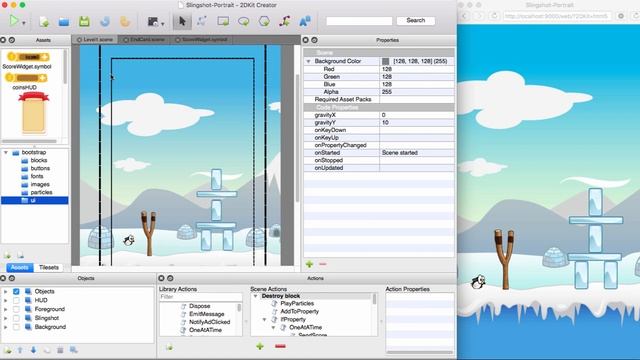The height and width of the screenshot is (360, 640).
Task: Toggle the HUD layer visibility checkbox
Action: tap(16, 300)
